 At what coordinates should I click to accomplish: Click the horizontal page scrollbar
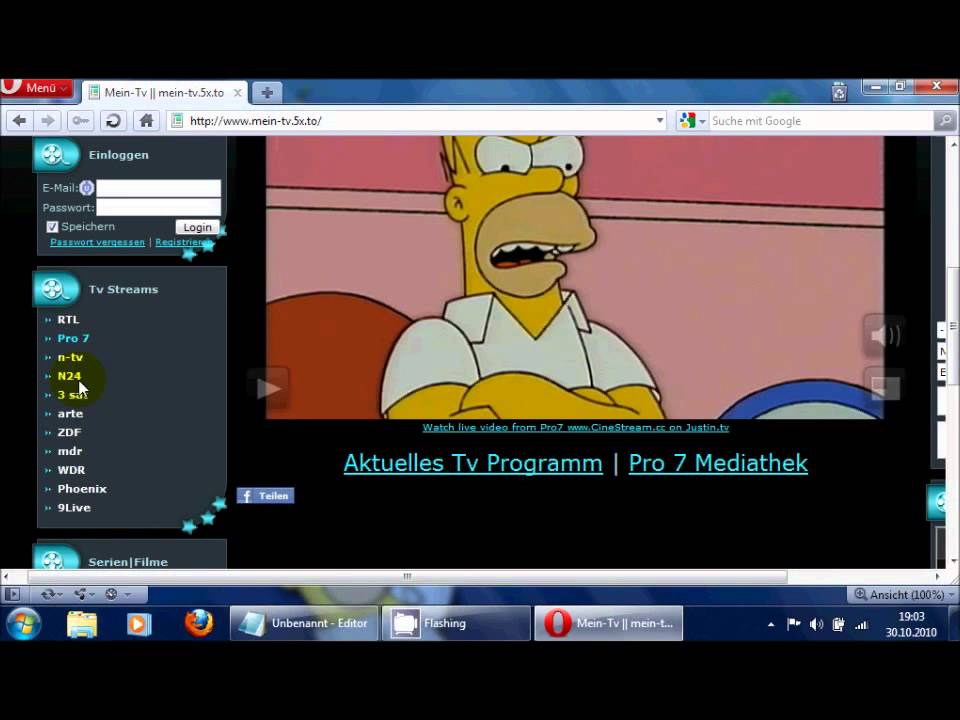(x=407, y=576)
